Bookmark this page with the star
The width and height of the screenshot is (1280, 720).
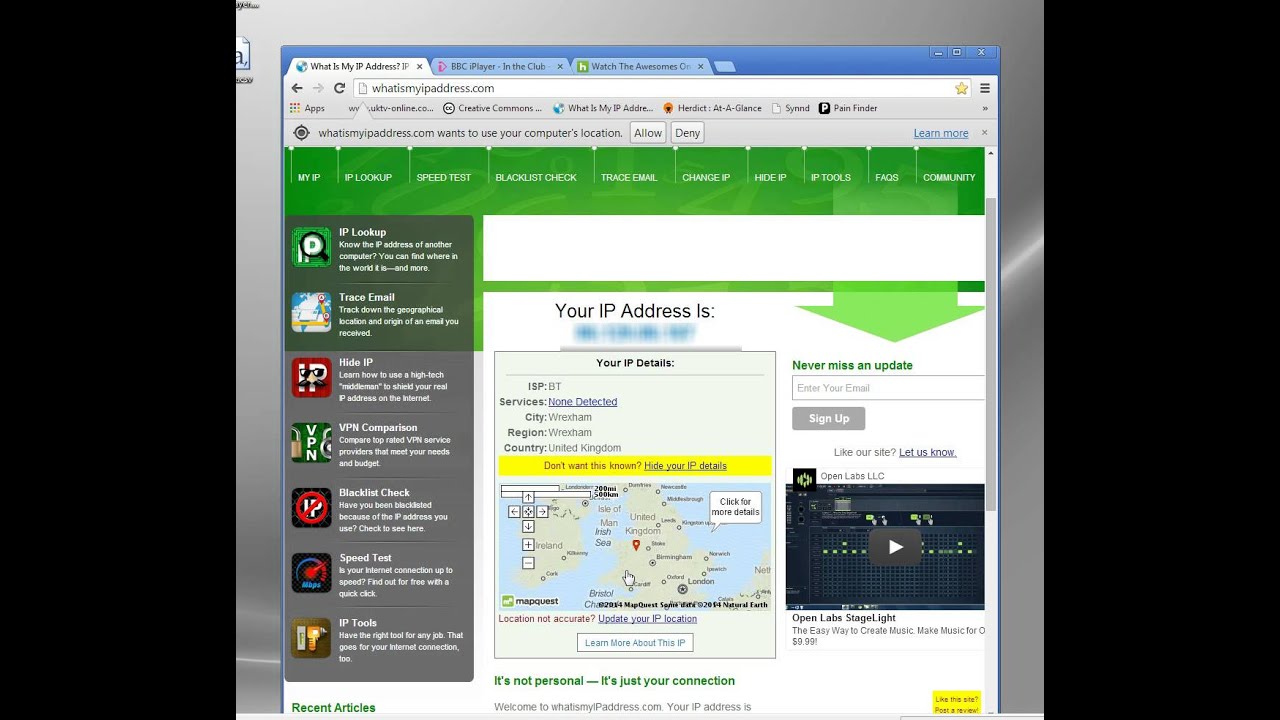click(x=961, y=88)
